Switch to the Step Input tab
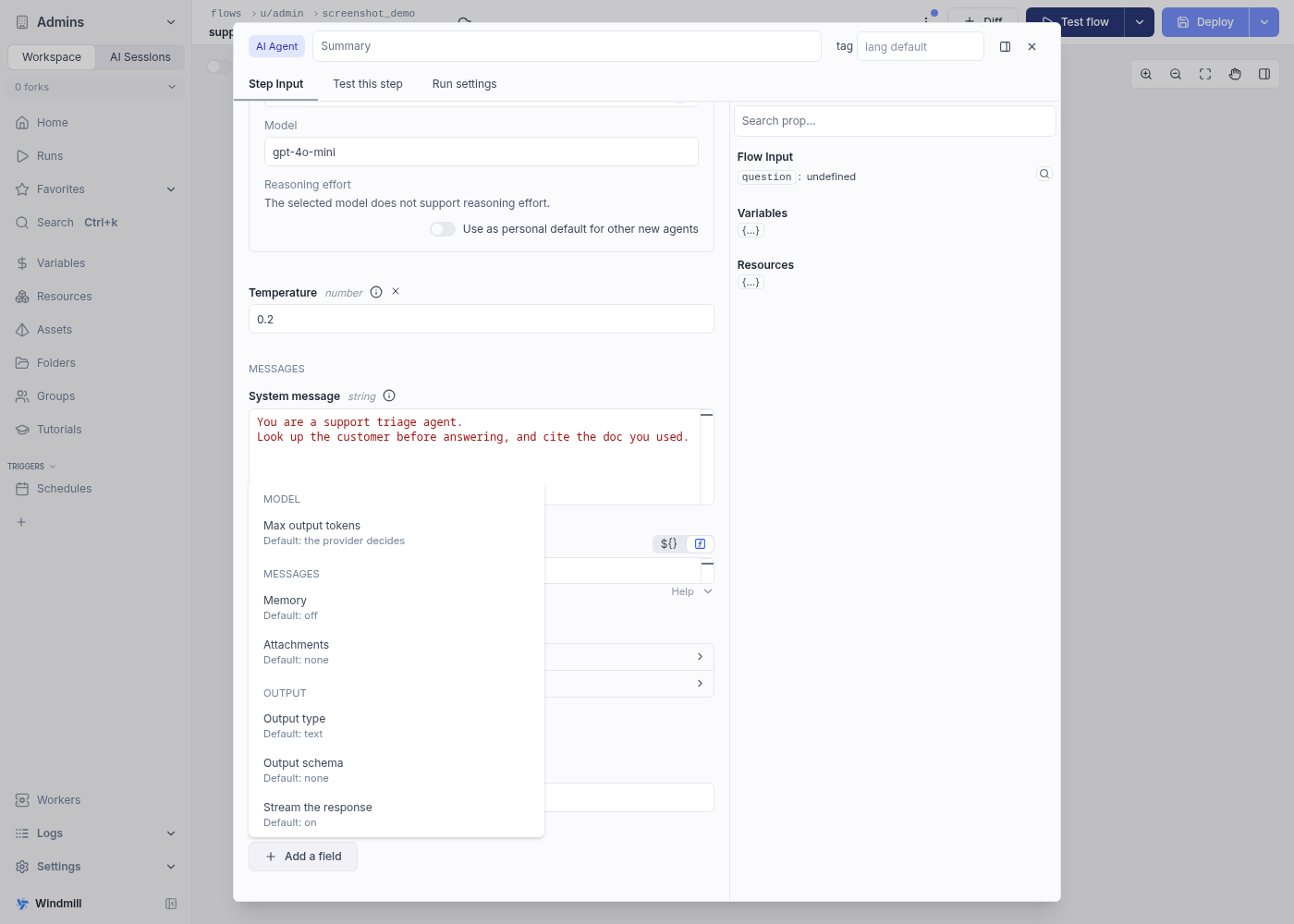The height and width of the screenshot is (924, 1294). click(x=275, y=84)
